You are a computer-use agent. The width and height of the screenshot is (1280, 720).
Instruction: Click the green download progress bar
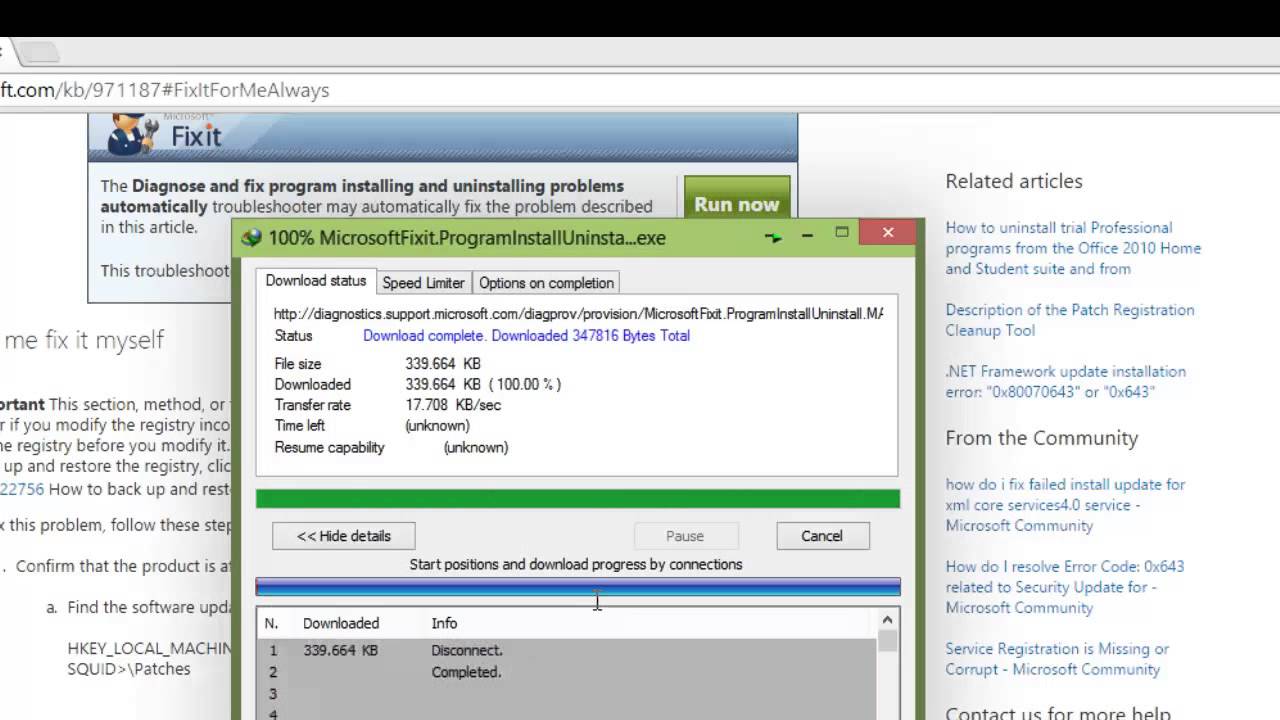578,499
